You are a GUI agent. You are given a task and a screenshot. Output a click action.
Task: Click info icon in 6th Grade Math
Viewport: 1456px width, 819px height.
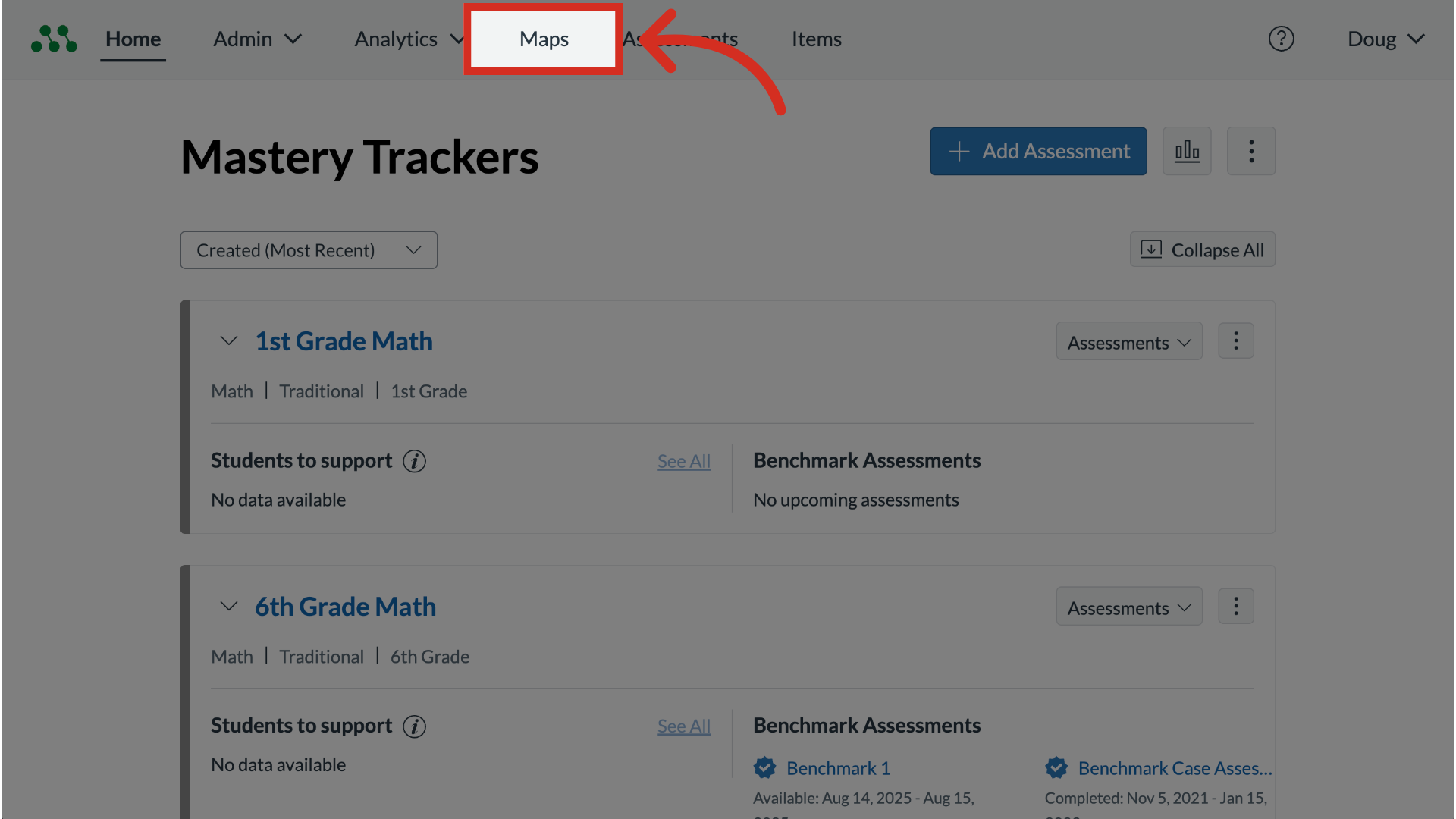coord(414,726)
